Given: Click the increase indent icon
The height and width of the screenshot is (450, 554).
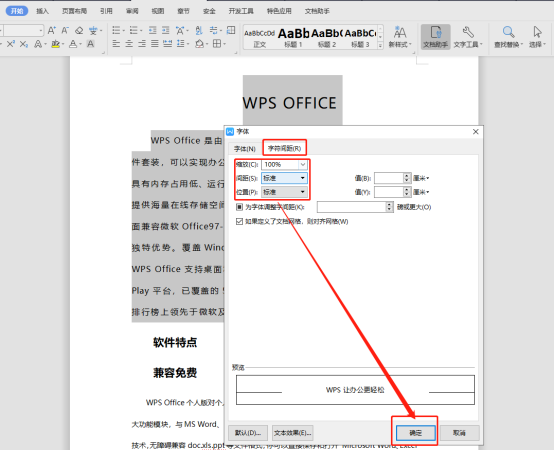Looking at the screenshot, I should pos(166,30).
